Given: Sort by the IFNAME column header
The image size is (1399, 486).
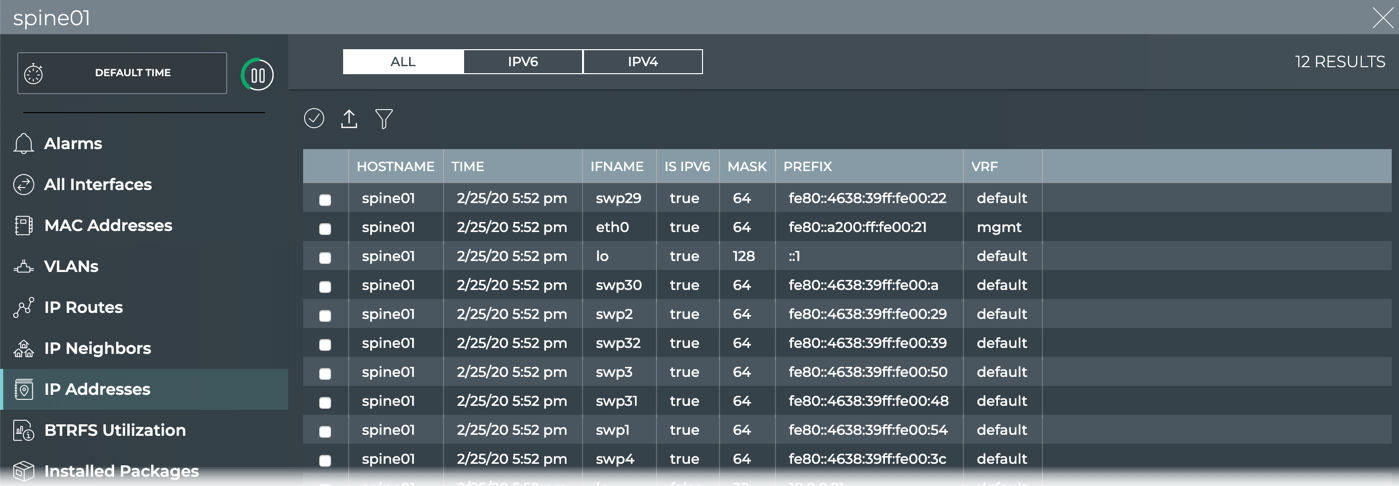Looking at the screenshot, I should click(617, 167).
